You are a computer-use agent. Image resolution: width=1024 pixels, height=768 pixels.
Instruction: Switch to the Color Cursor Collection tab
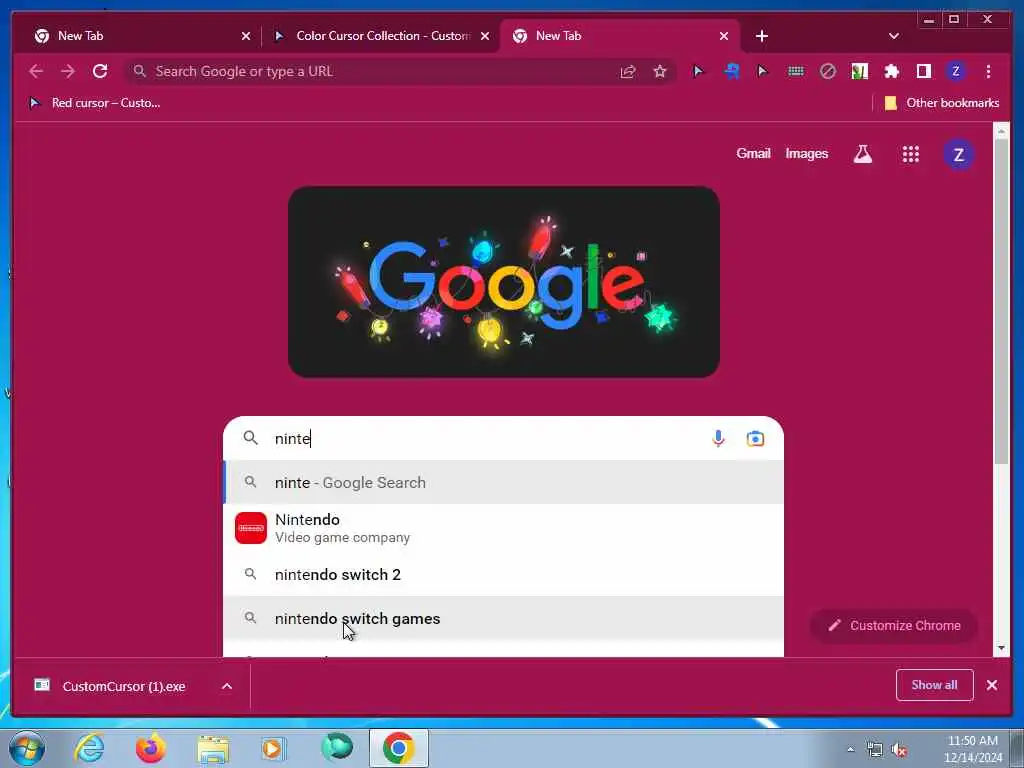[383, 36]
